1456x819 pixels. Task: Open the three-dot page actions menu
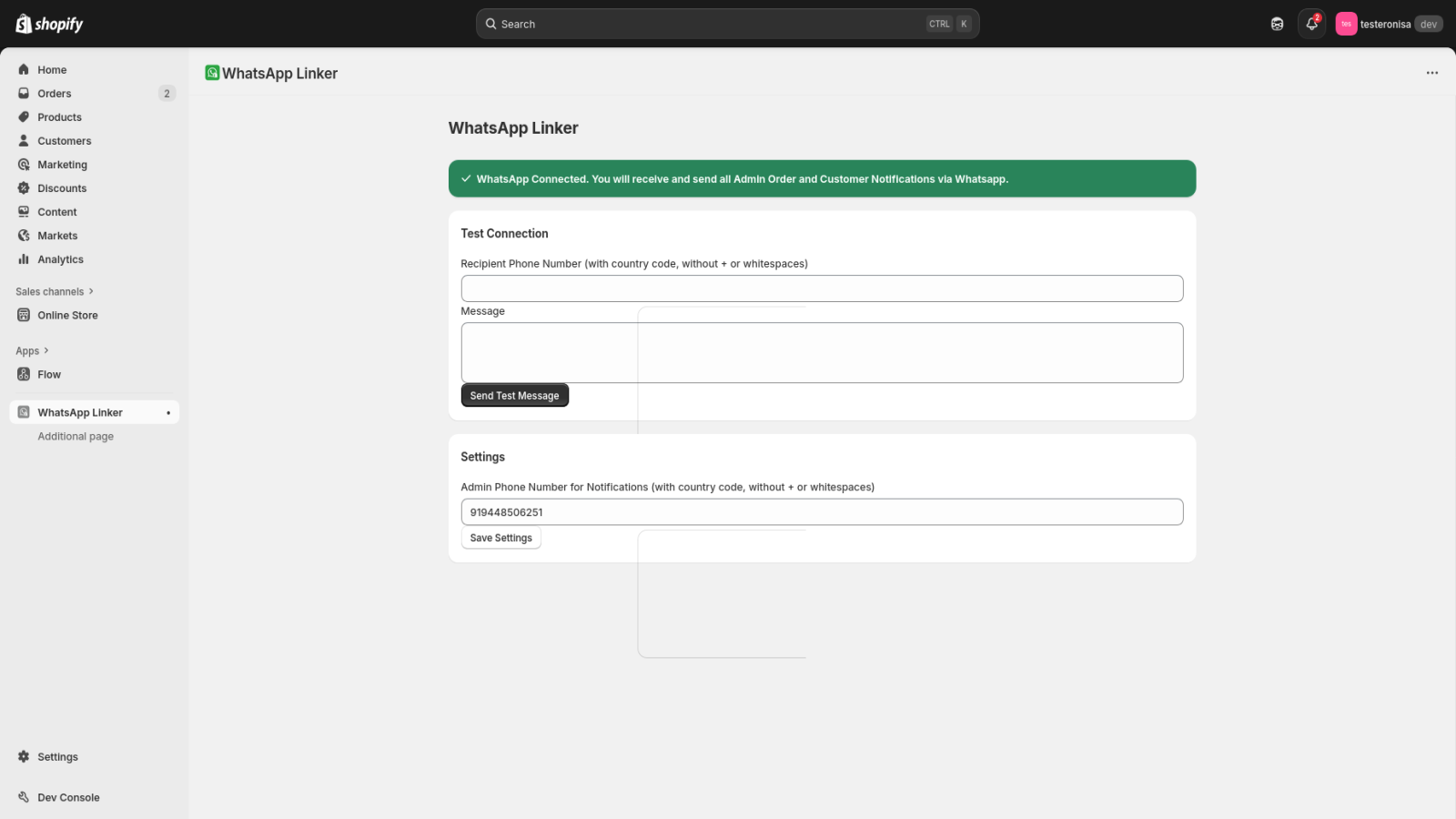(1431, 73)
